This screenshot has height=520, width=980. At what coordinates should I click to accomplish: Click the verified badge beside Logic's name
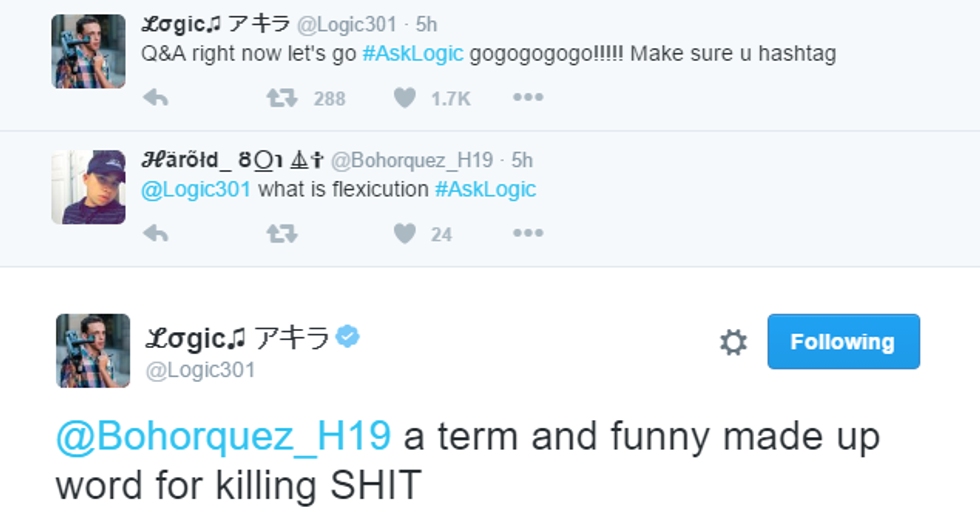coord(348,338)
